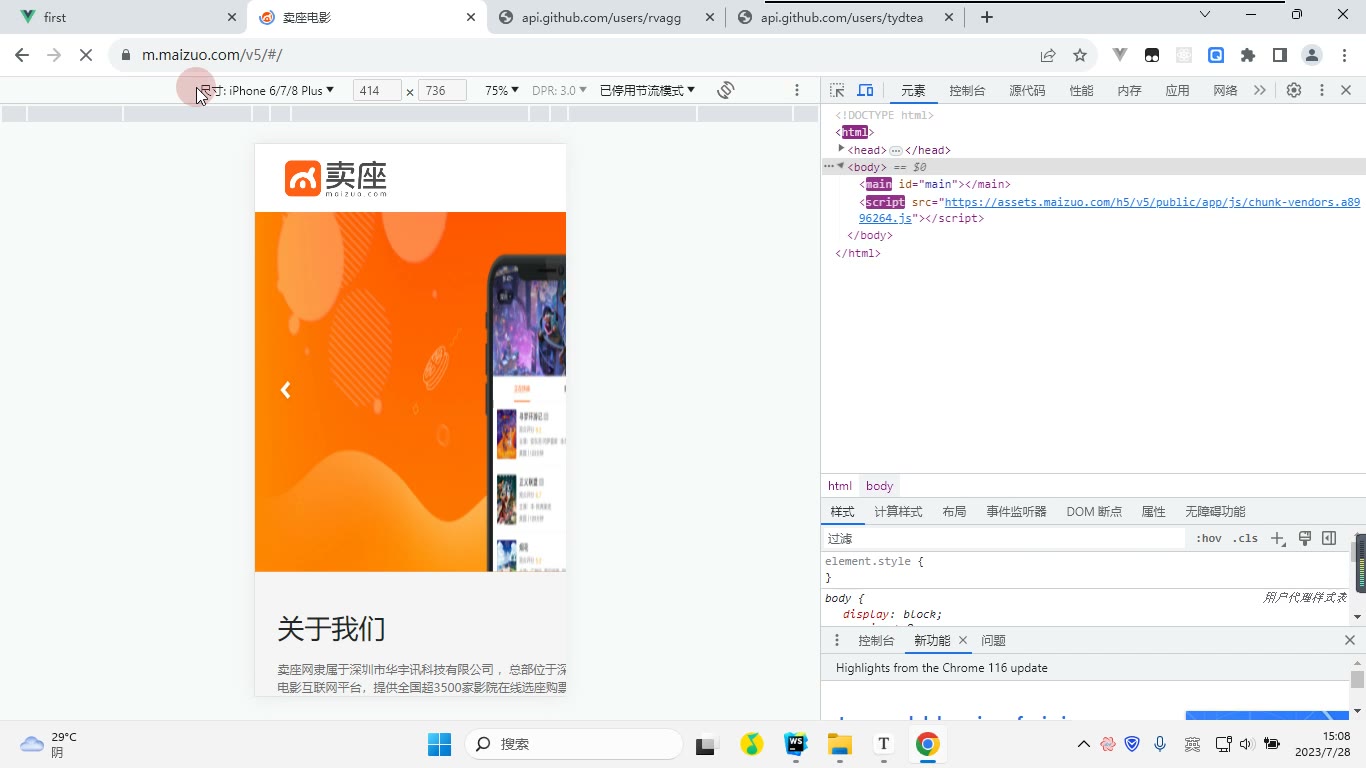Select the 计算样式 tab

(x=898, y=511)
